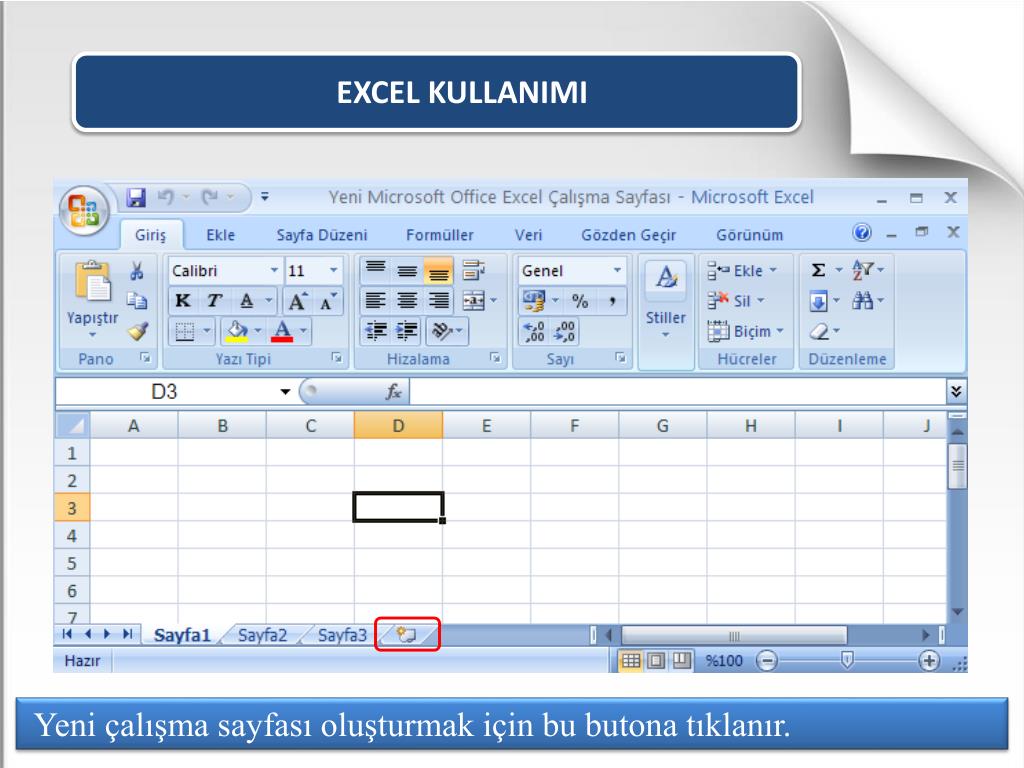The height and width of the screenshot is (768, 1024).
Task: Click the Yapıştır paste icon
Action: (93, 281)
